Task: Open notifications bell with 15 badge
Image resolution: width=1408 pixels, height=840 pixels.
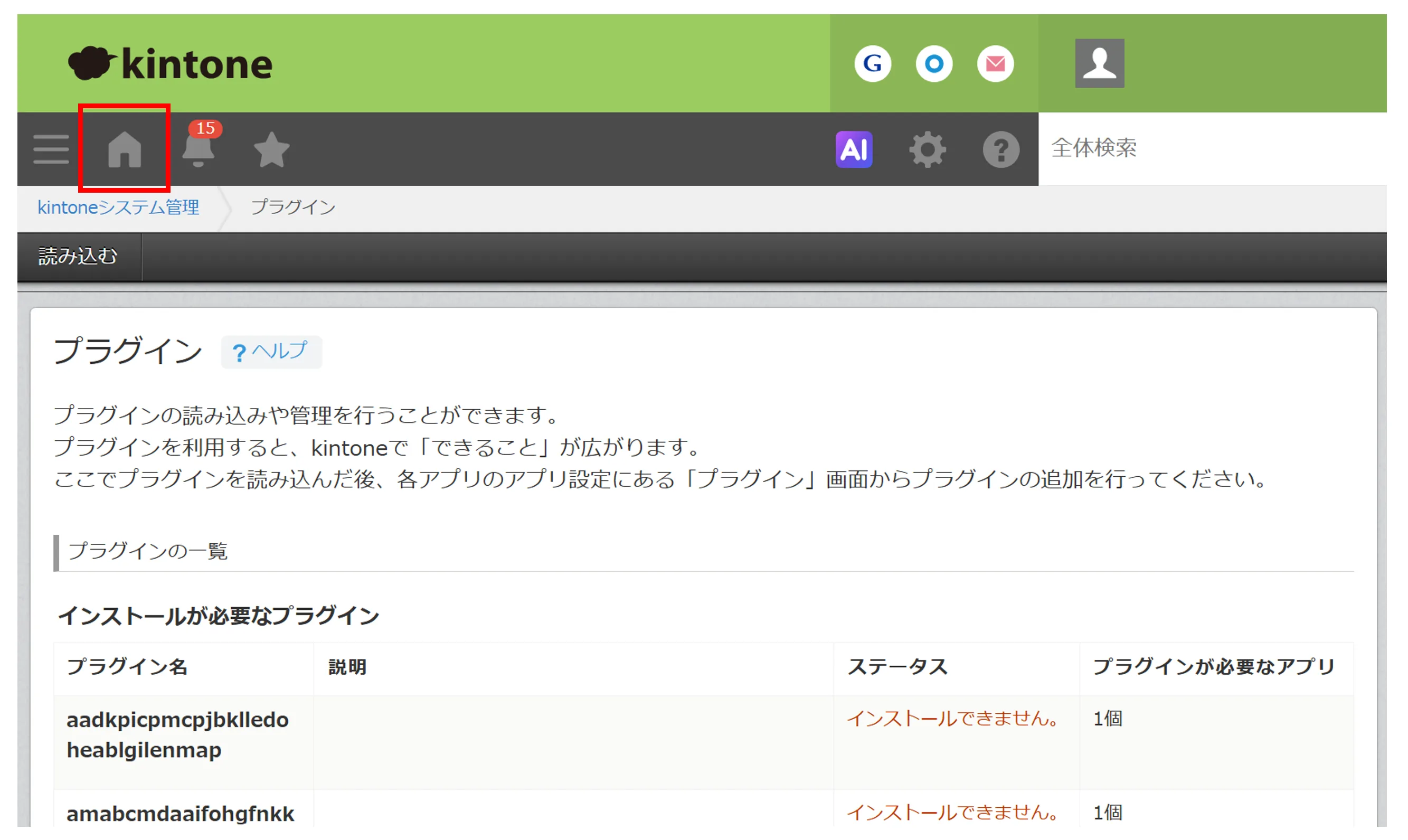Action: (x=199, y=145)
